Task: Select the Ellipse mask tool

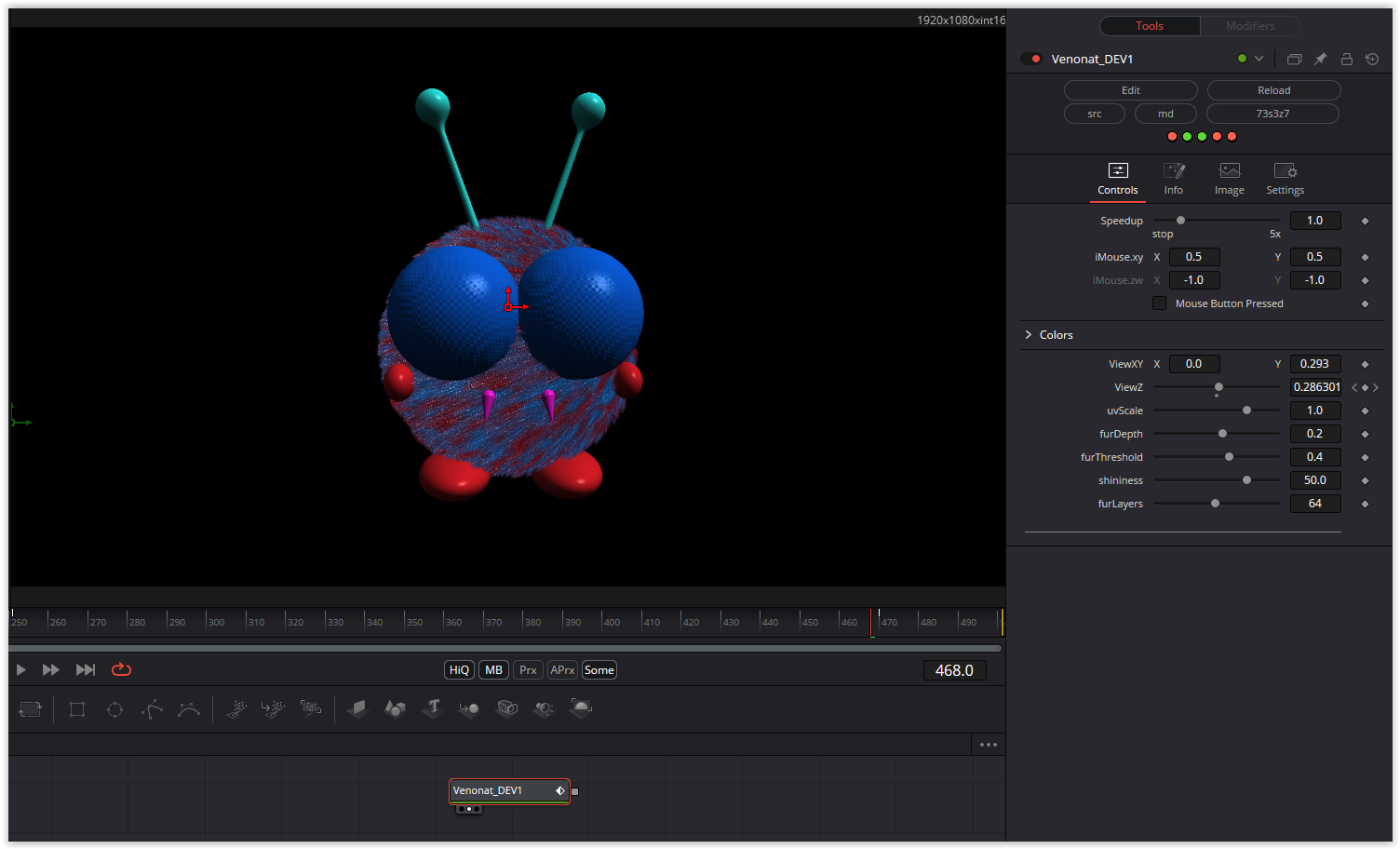Action: point(114,709)
